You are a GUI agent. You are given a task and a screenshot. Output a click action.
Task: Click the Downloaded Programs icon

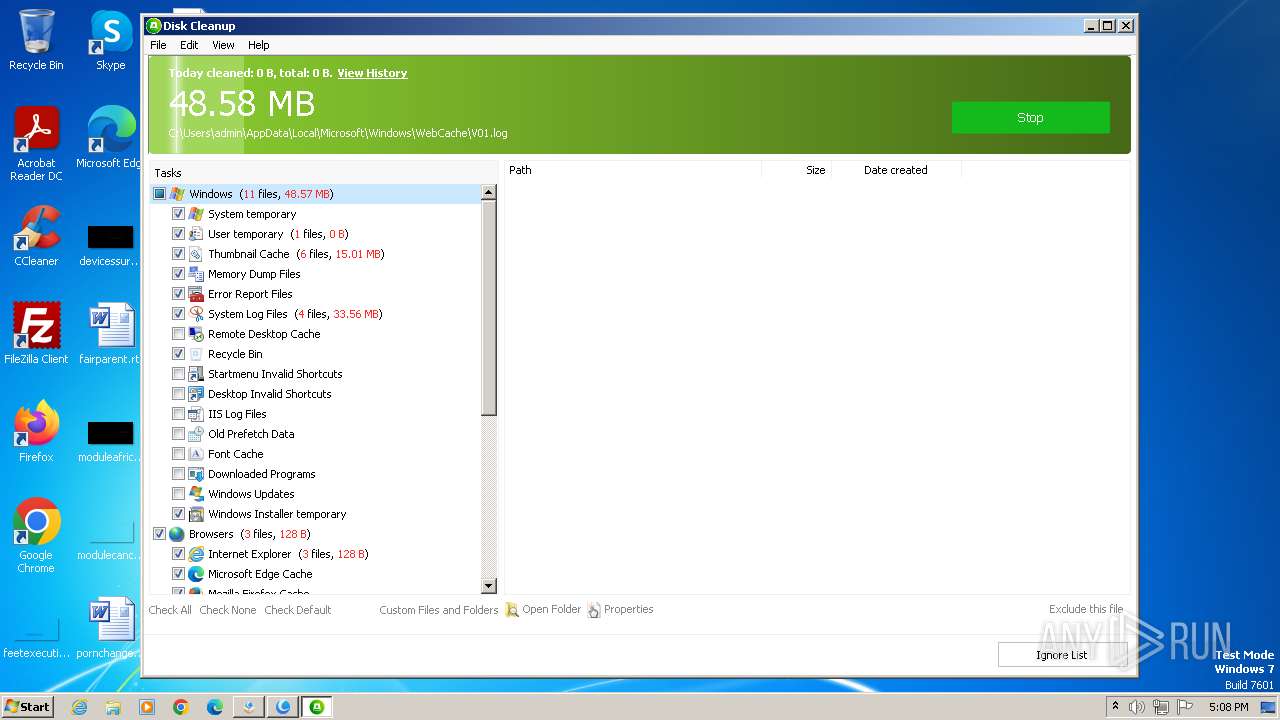pyautogui.click(x=197, y=474)
